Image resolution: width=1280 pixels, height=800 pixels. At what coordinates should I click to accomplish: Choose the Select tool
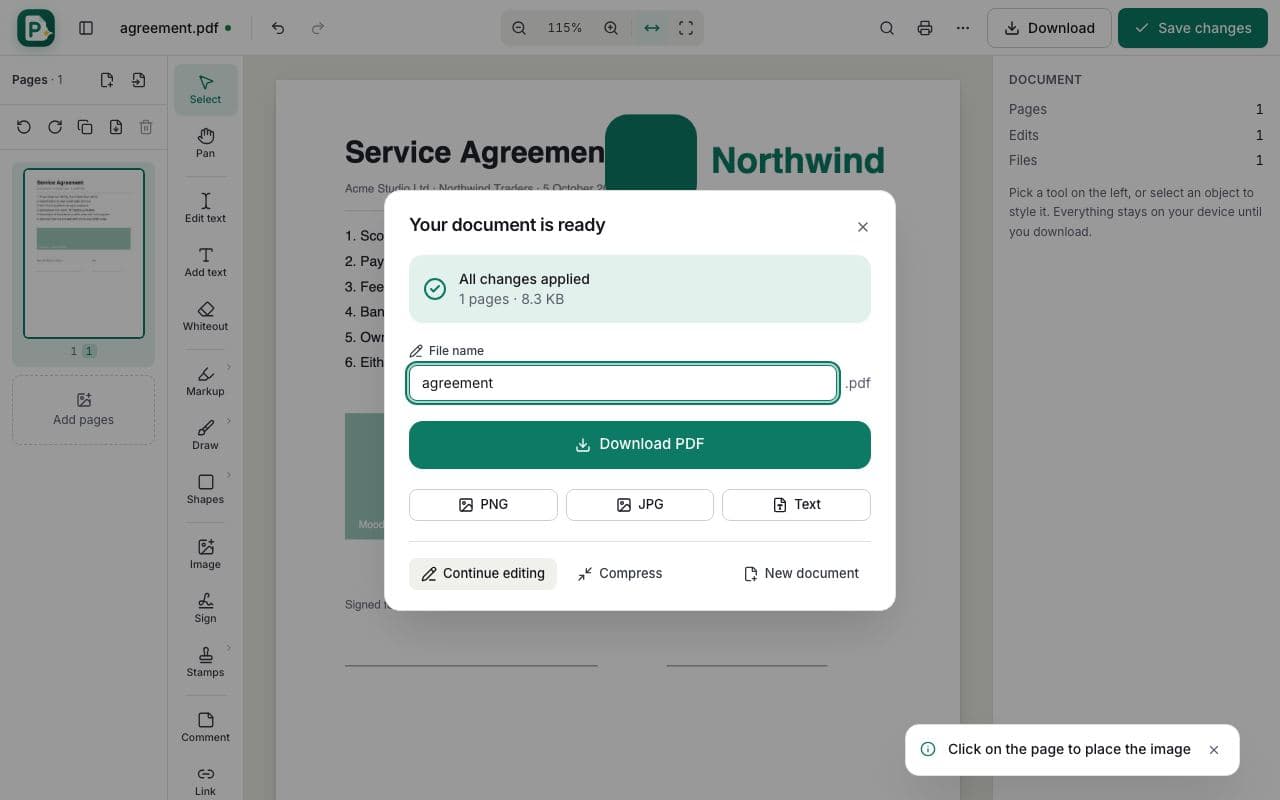(205, 89)
